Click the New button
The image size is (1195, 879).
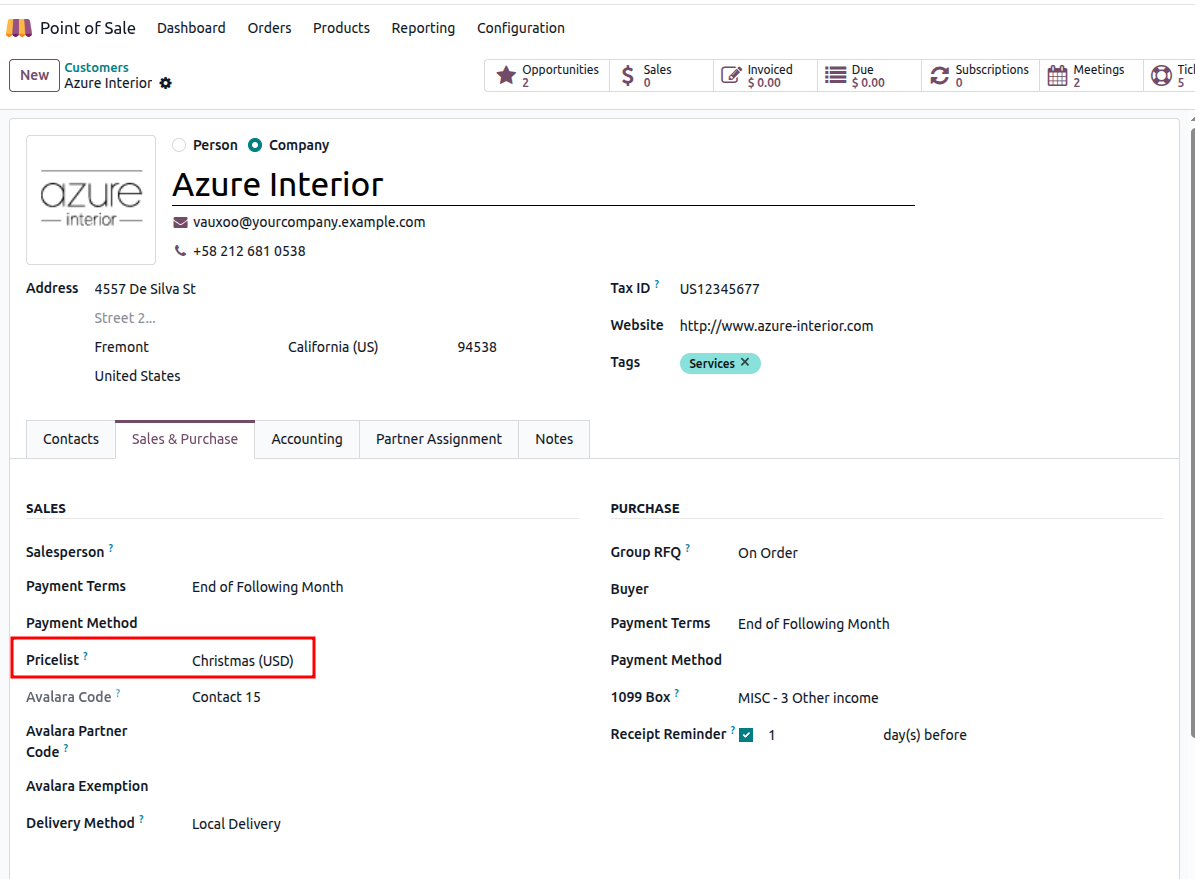(x=34, y=76)
